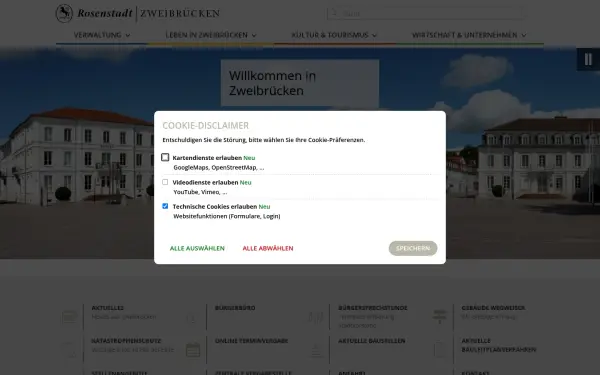The height and width of the screenshot is (375, 600).
Task: Save cookie preferences with Speichern
Action: click(x=413, y=248)
